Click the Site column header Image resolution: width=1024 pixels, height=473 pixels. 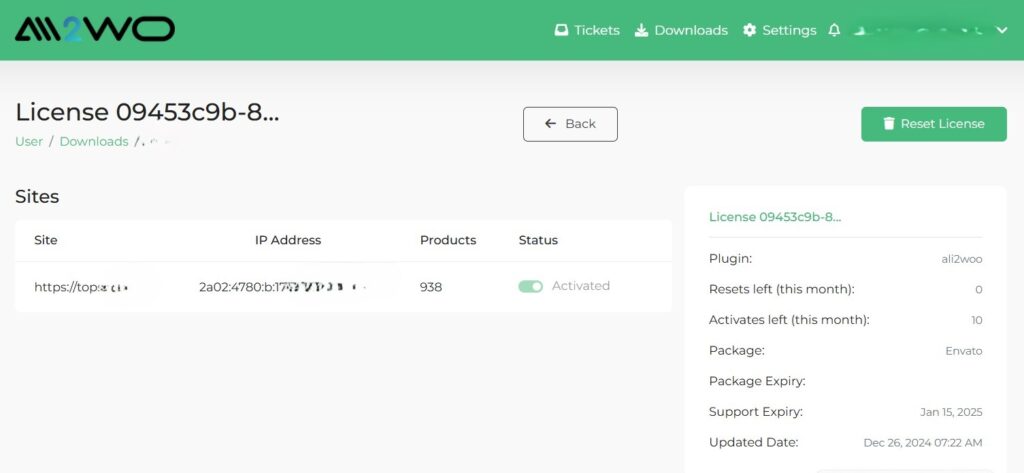[46, 240]
